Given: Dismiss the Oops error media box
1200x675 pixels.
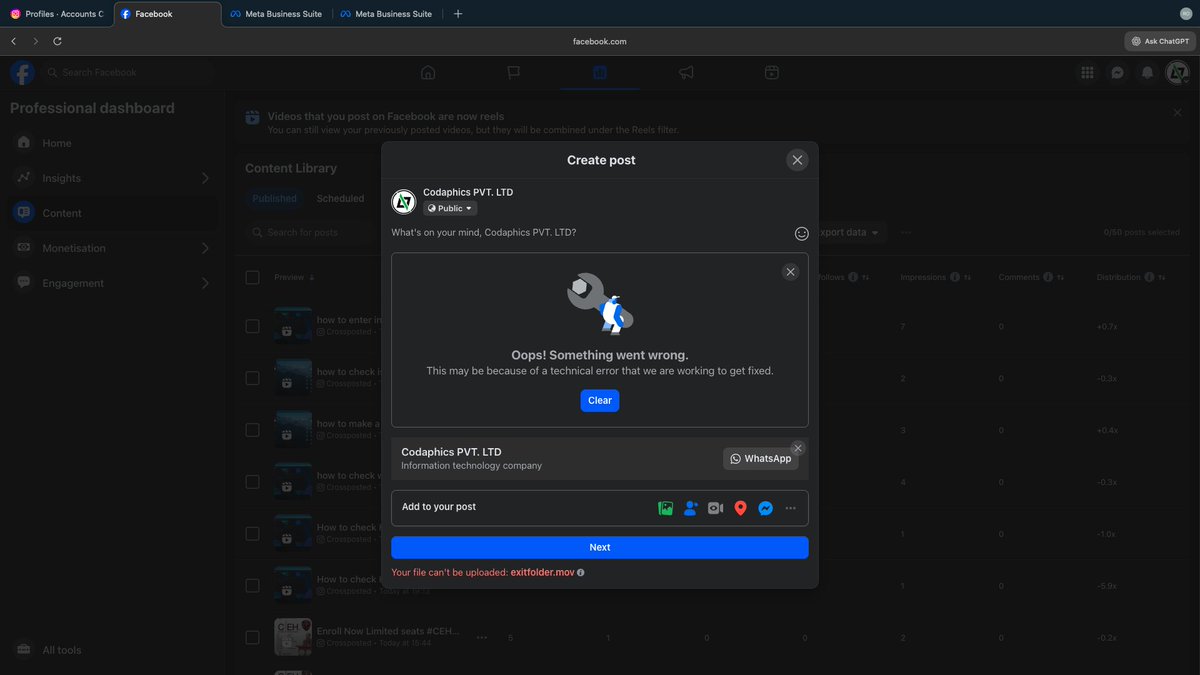Looking at the screenshot, I should coord(790,272).
